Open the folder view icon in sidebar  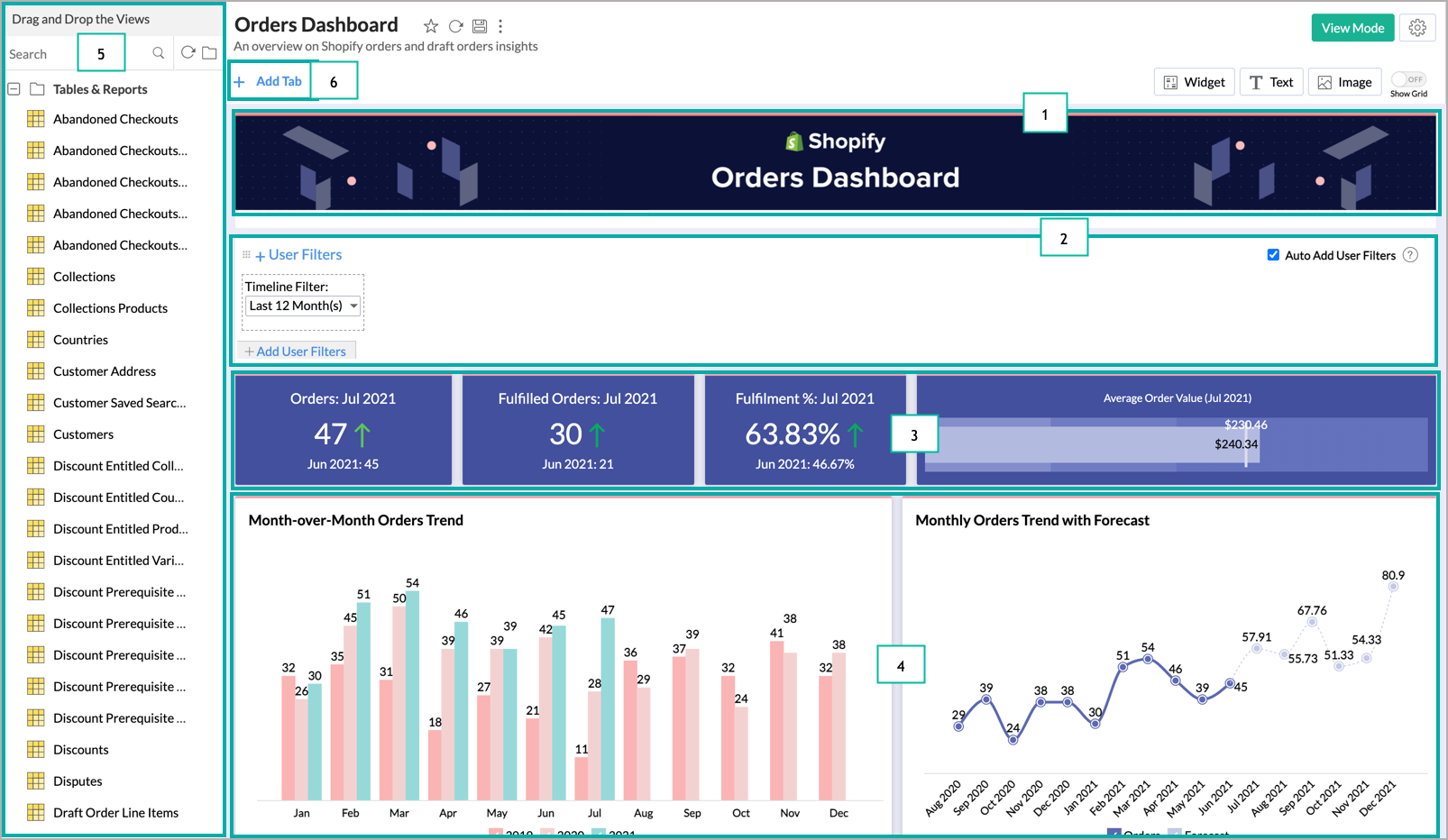209,53
